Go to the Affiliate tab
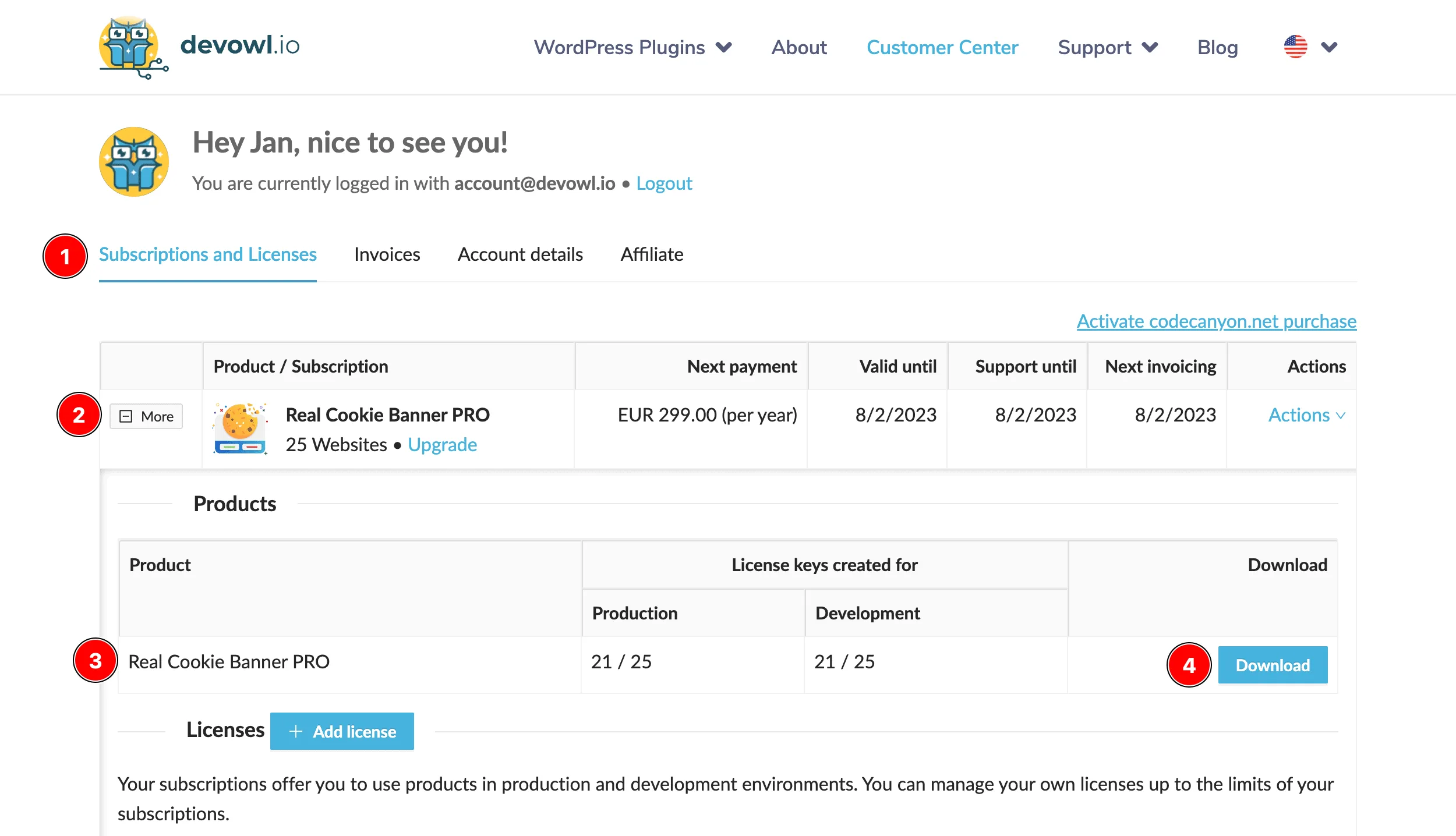This screenshot has width=1456, height=836. (652, 254)
